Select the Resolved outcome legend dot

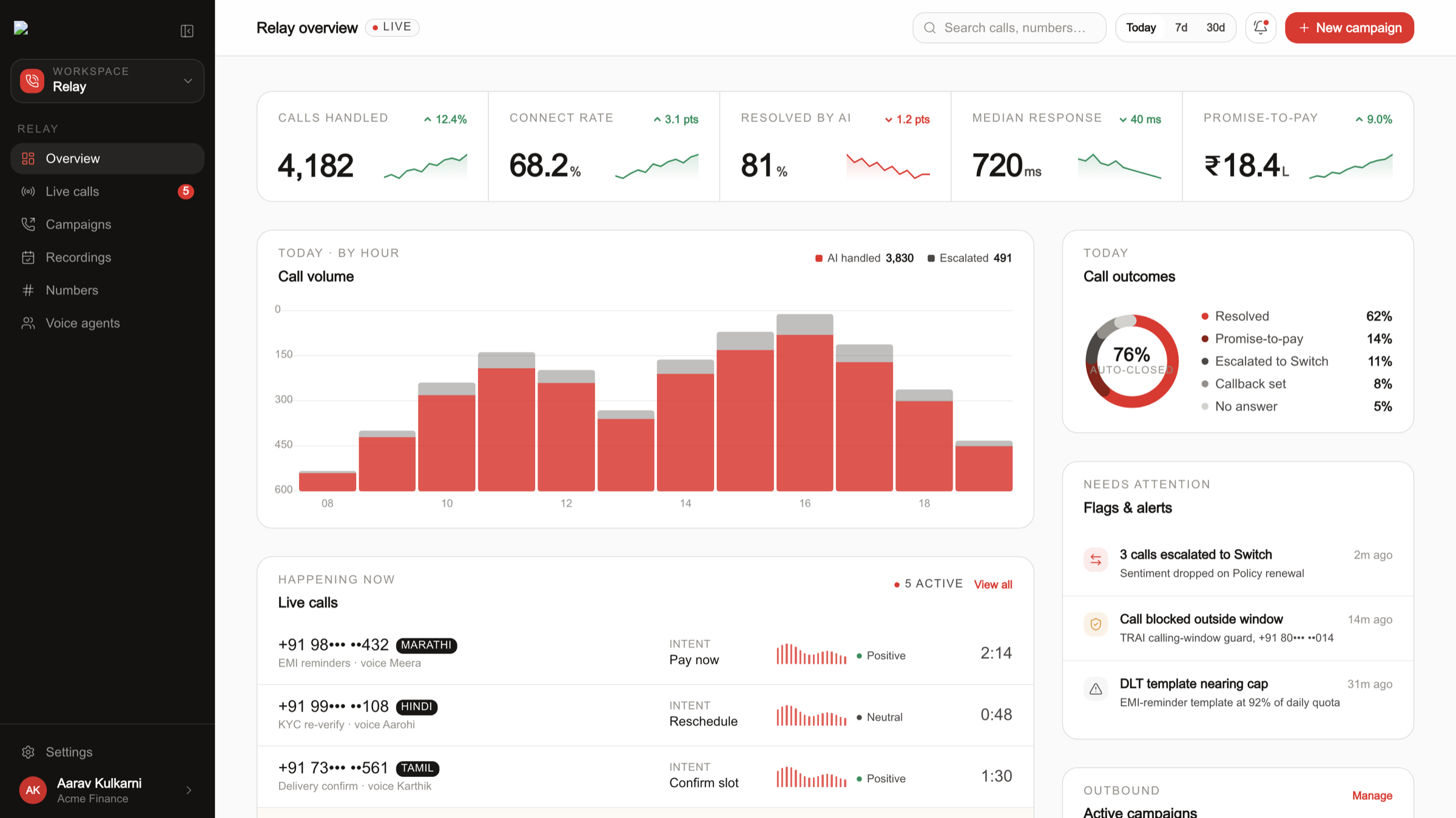click(x=1205, y=316)
